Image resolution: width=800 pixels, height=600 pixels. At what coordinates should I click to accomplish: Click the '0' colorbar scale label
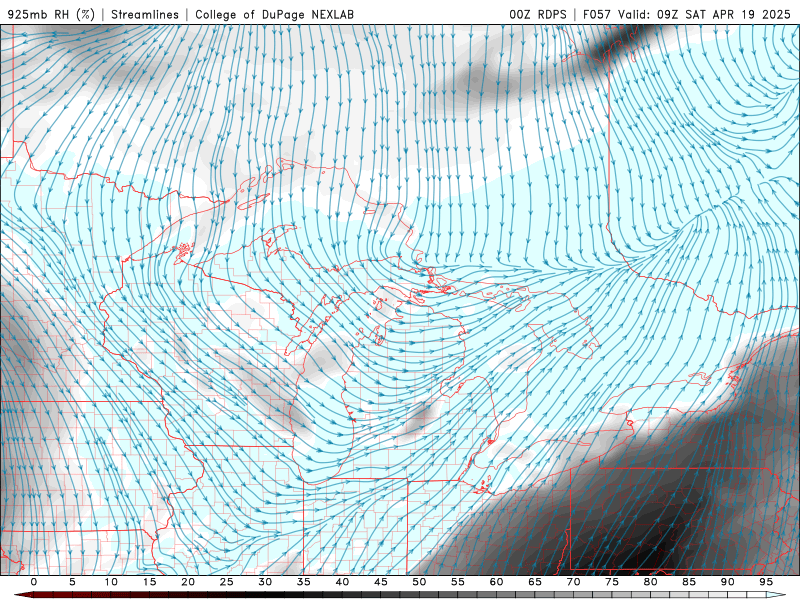point(34,582)
